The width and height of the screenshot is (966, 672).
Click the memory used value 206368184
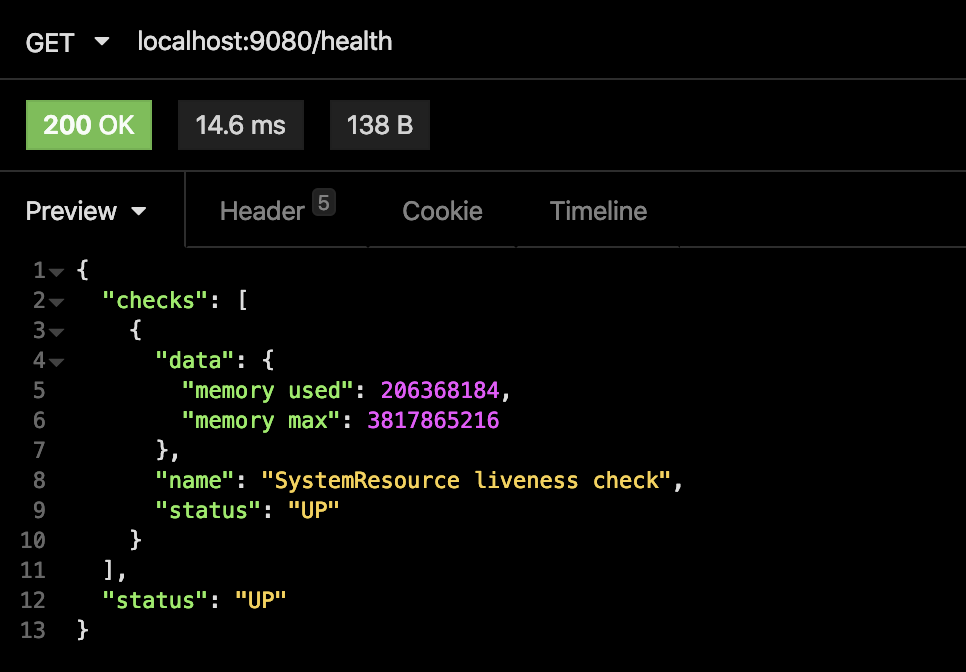click(x=446, y=391)
